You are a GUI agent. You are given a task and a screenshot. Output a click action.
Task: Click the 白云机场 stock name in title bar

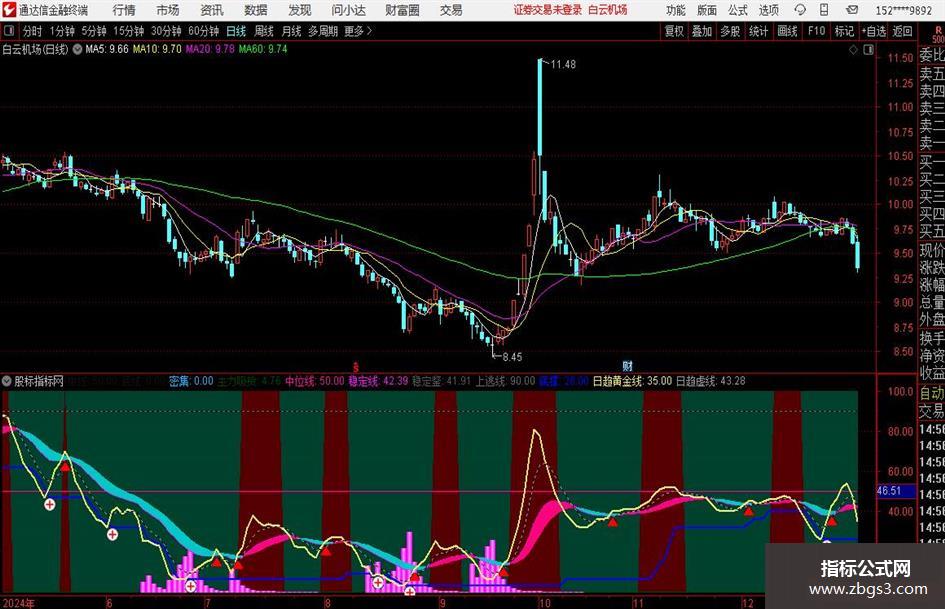point(608,10)
